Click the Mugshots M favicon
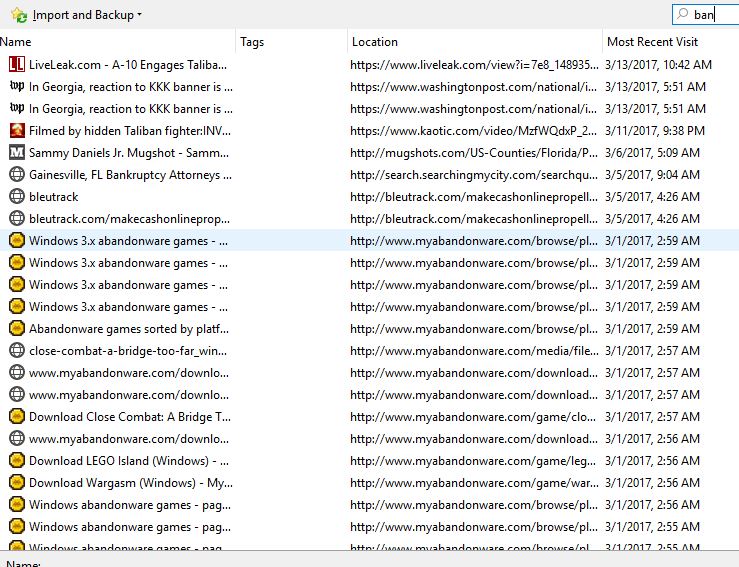Image resolution: width=739 pixels, height=567 pixels. point(16,153)
